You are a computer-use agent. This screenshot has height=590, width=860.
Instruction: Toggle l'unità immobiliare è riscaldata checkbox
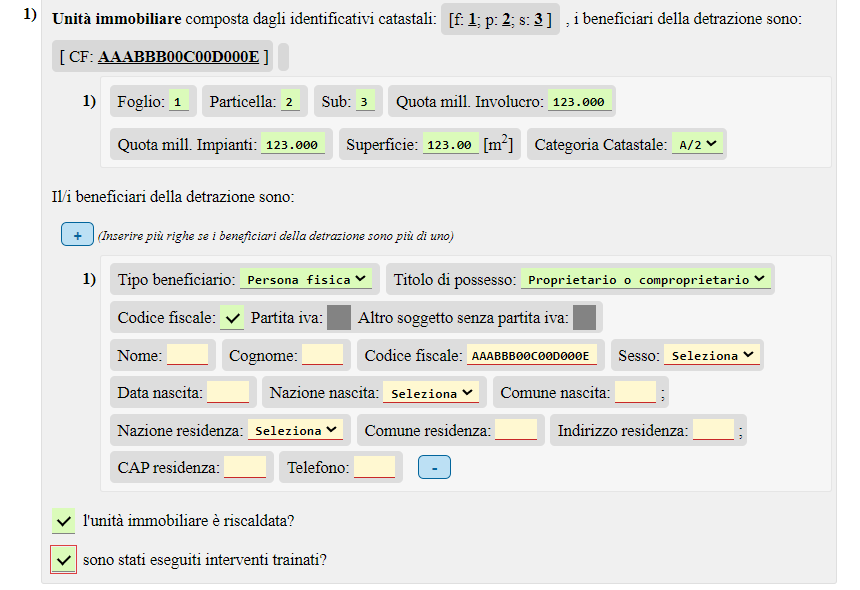tap(63, 521)
